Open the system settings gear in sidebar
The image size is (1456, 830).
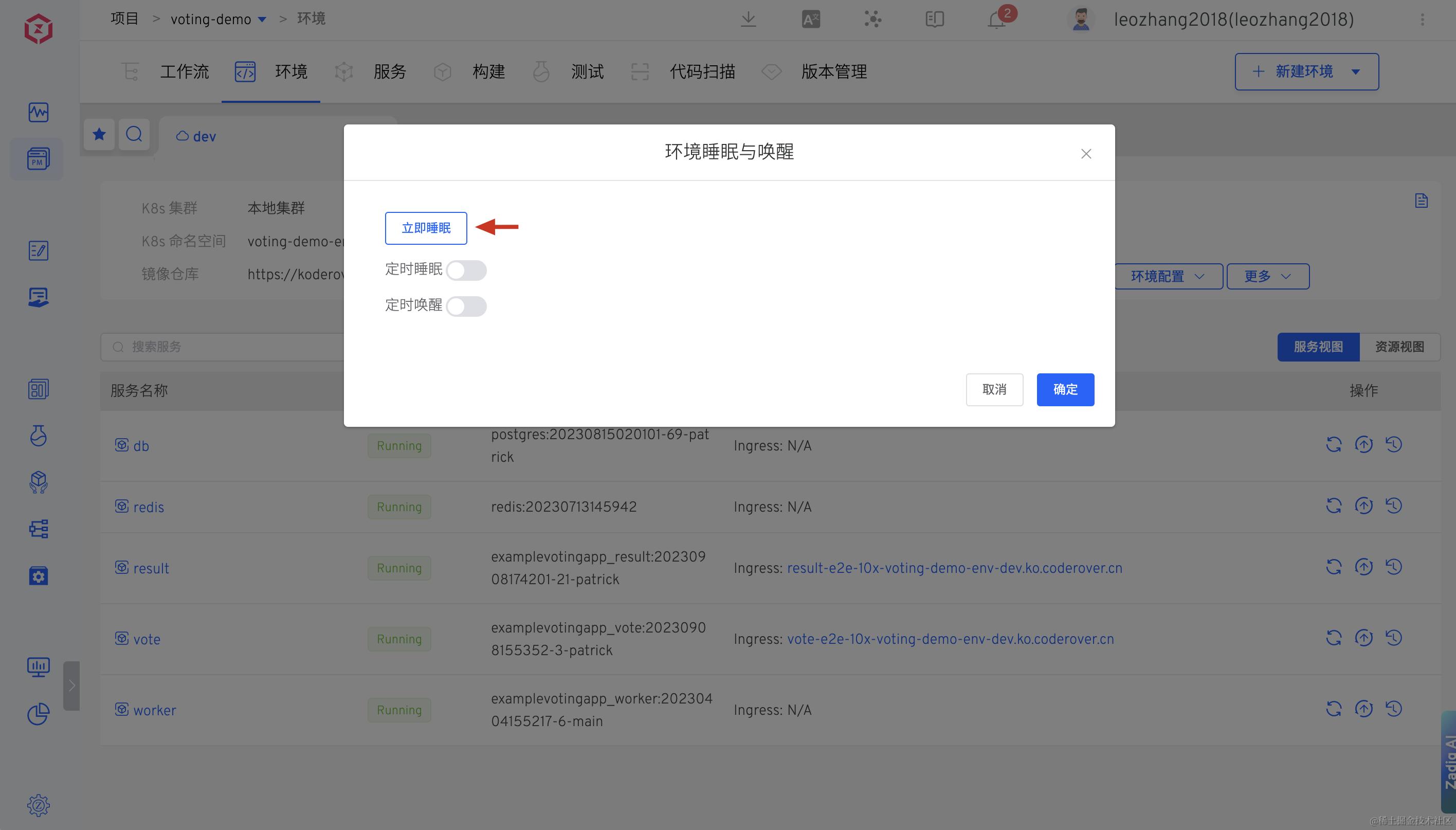coord(38,805)
